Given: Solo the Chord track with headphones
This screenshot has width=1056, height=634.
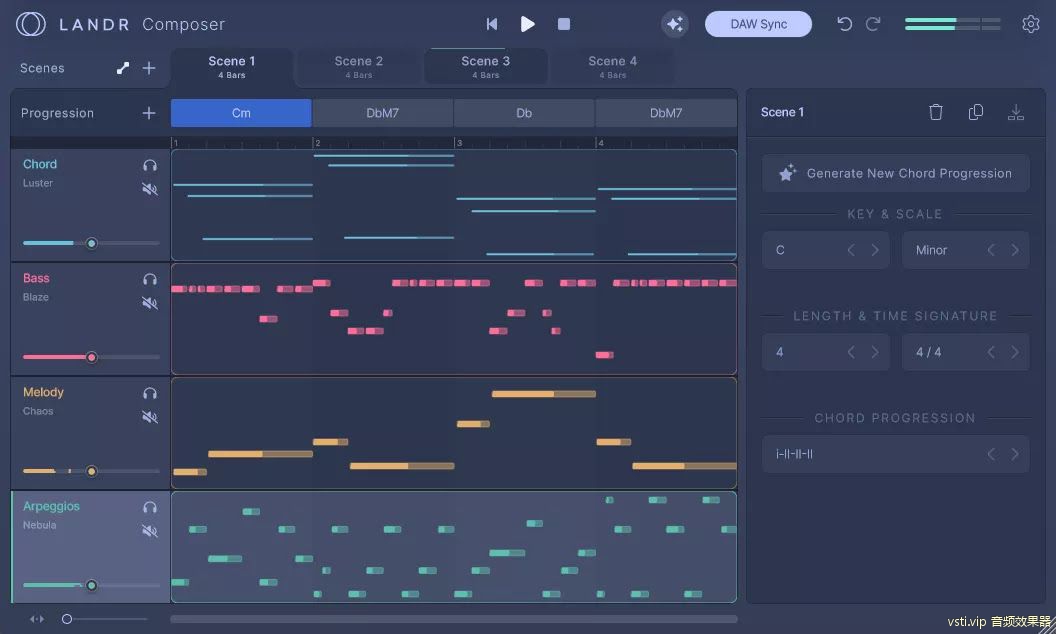Looking at the screenshot, I should point(150,165).
